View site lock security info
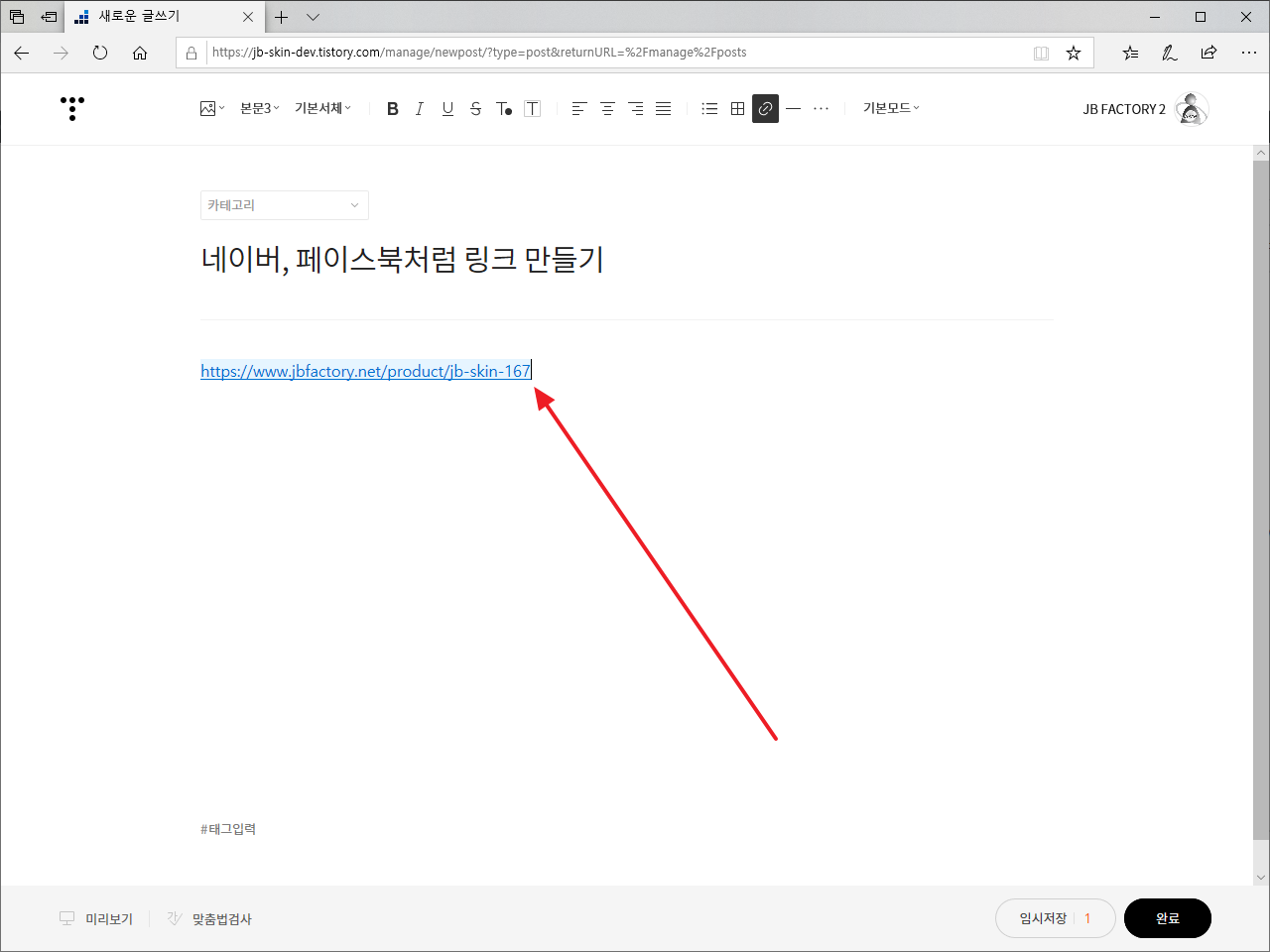This screenshot has width=1270, height=952. (192, 54)
